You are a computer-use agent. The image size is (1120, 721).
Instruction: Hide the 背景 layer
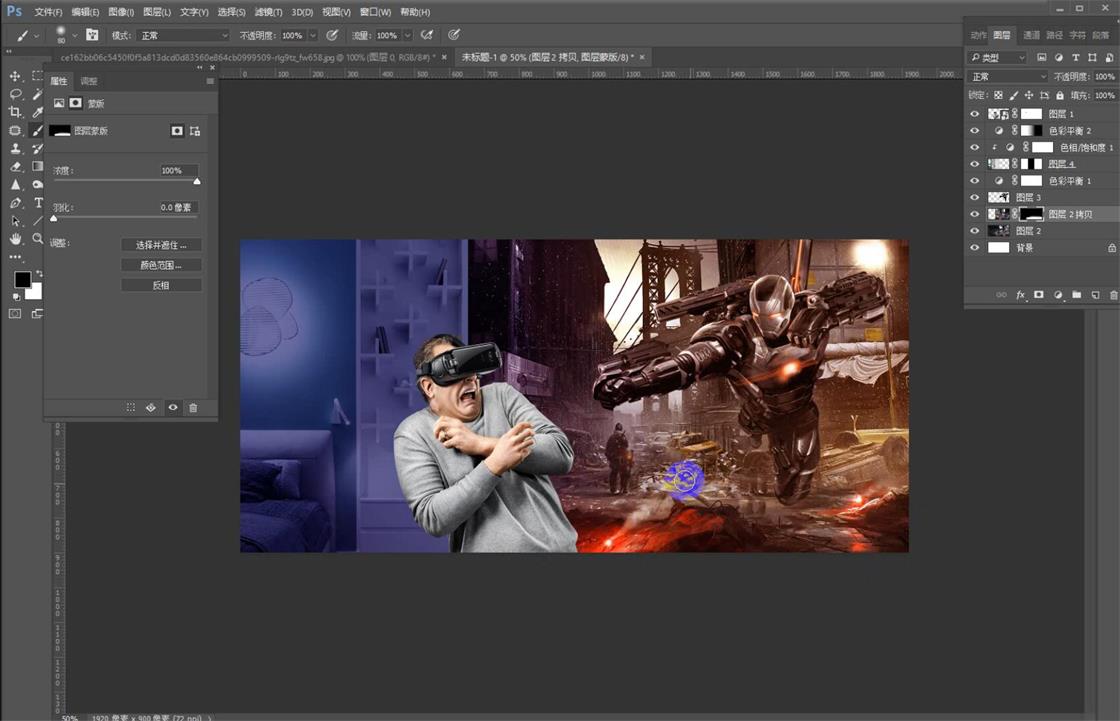[975, 247]
